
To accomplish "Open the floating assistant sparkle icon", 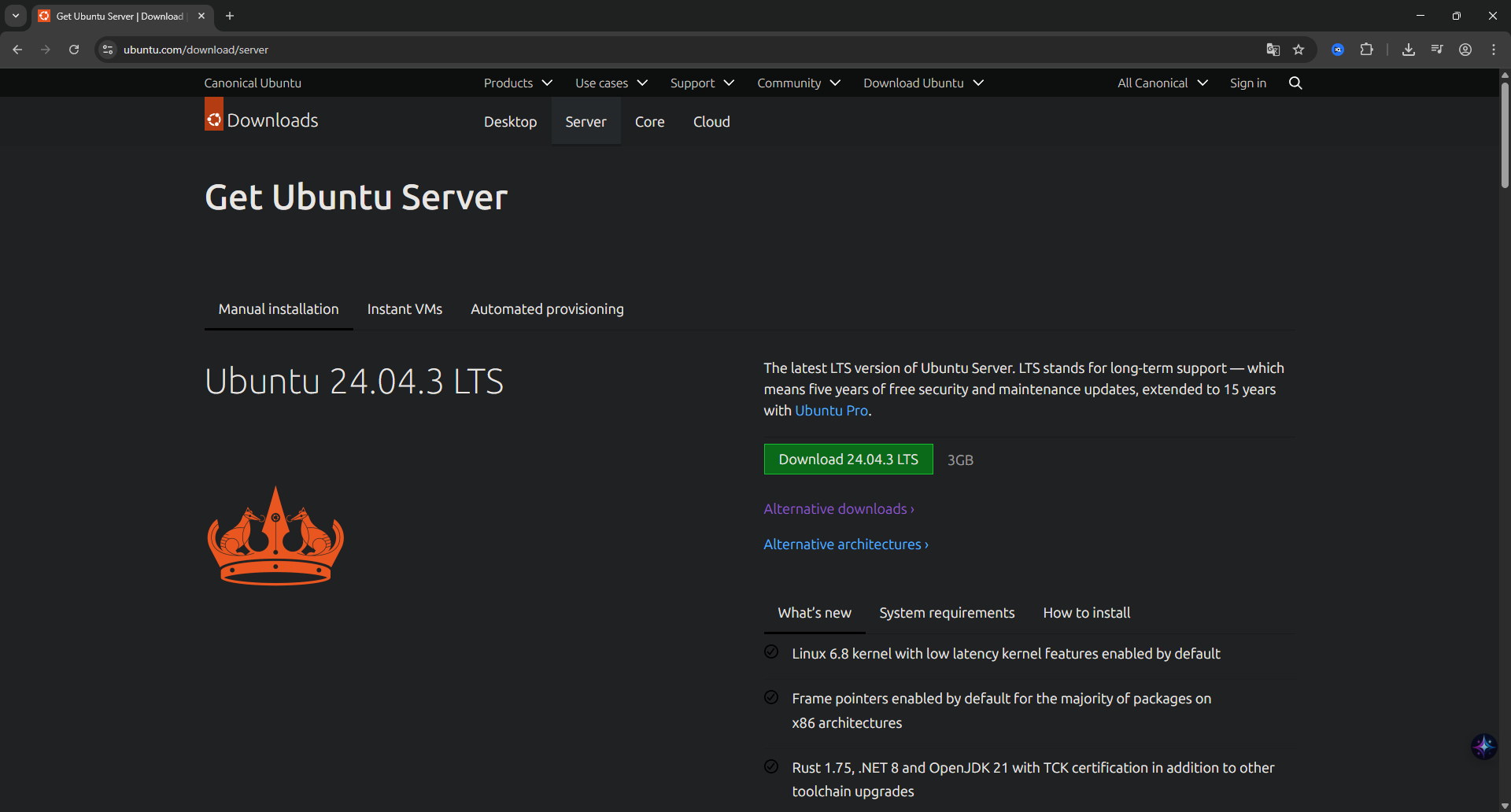I will pyautogui.click(x=1483, y=746).
